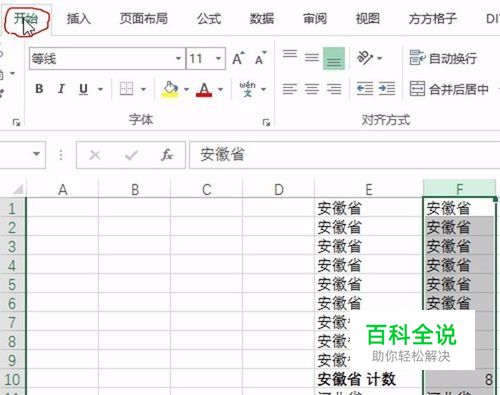Image resolution: width=500 pixels, height=395 pixels.
Task: Click the wén phonetic guide icon
Action: 247,89
